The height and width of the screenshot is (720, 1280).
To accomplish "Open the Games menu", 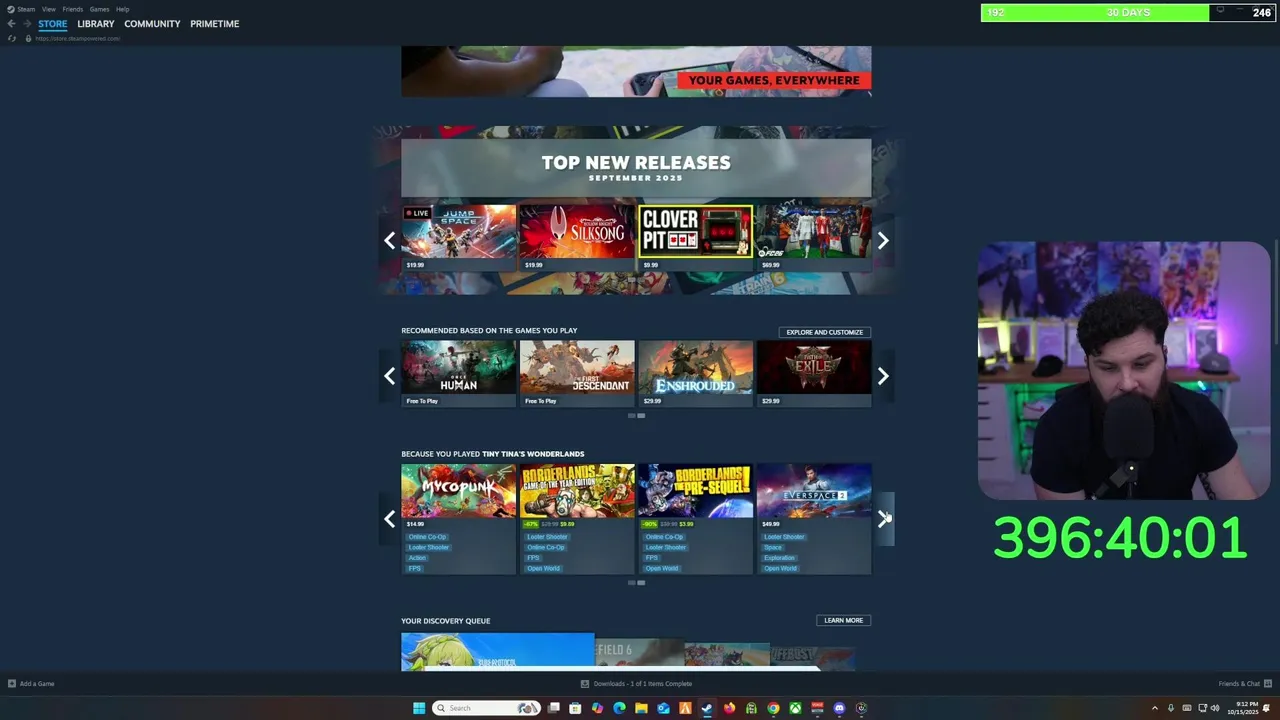I will pyautogui.click(x=99, y=9).
